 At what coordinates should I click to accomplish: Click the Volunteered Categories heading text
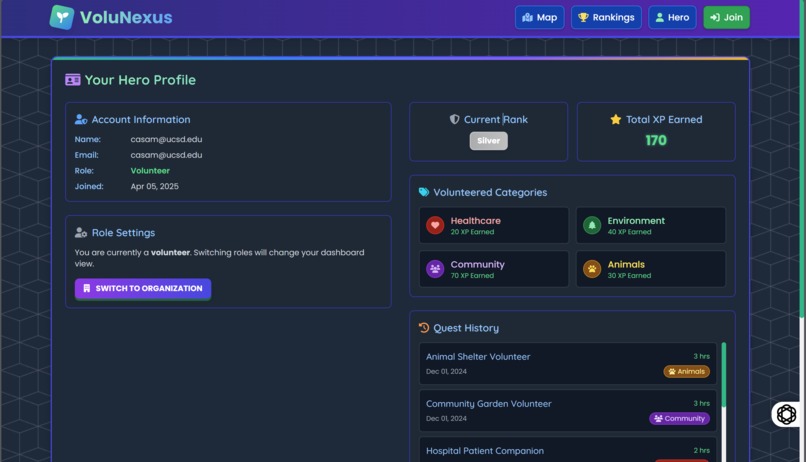click(x=490, y=192)
